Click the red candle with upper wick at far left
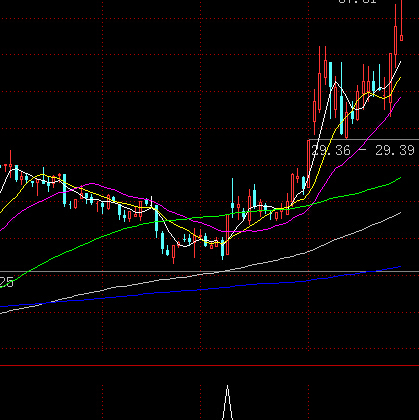 [x=11, y=162]
